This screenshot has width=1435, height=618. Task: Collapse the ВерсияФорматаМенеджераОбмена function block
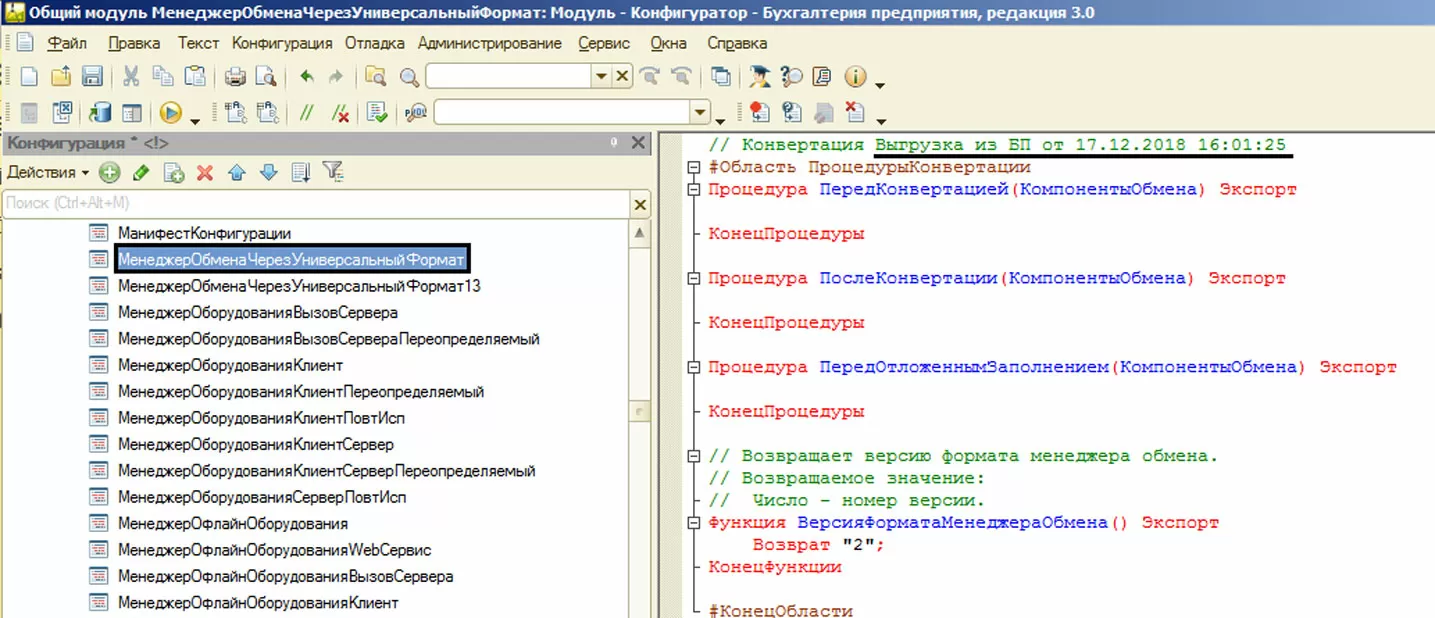[693, 523]
